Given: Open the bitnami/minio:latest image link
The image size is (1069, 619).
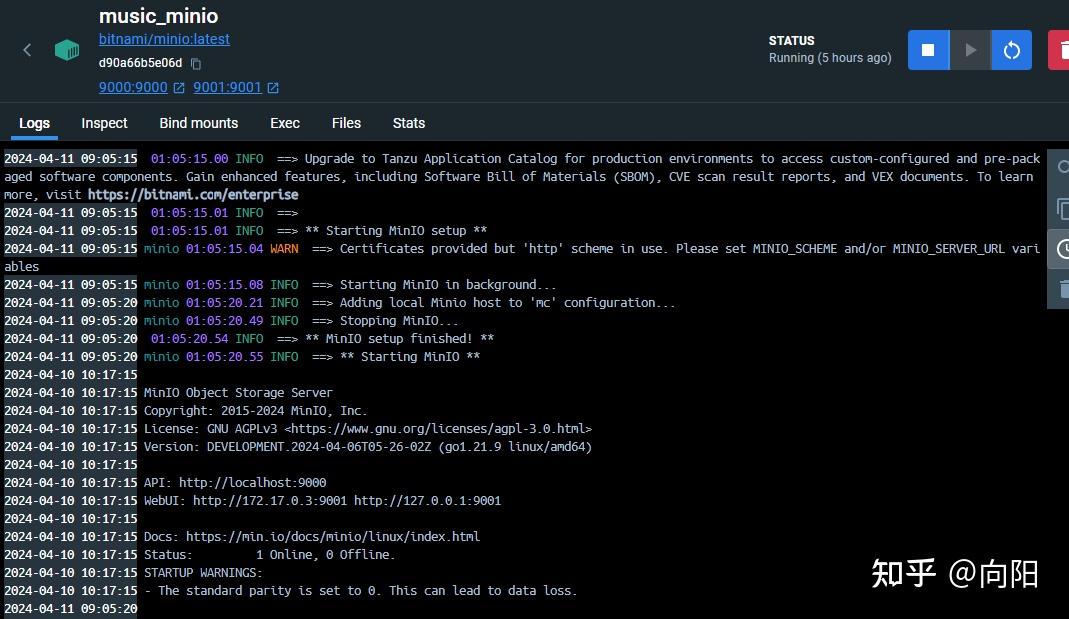Looking at the screenshot, I should pos(164,39).
